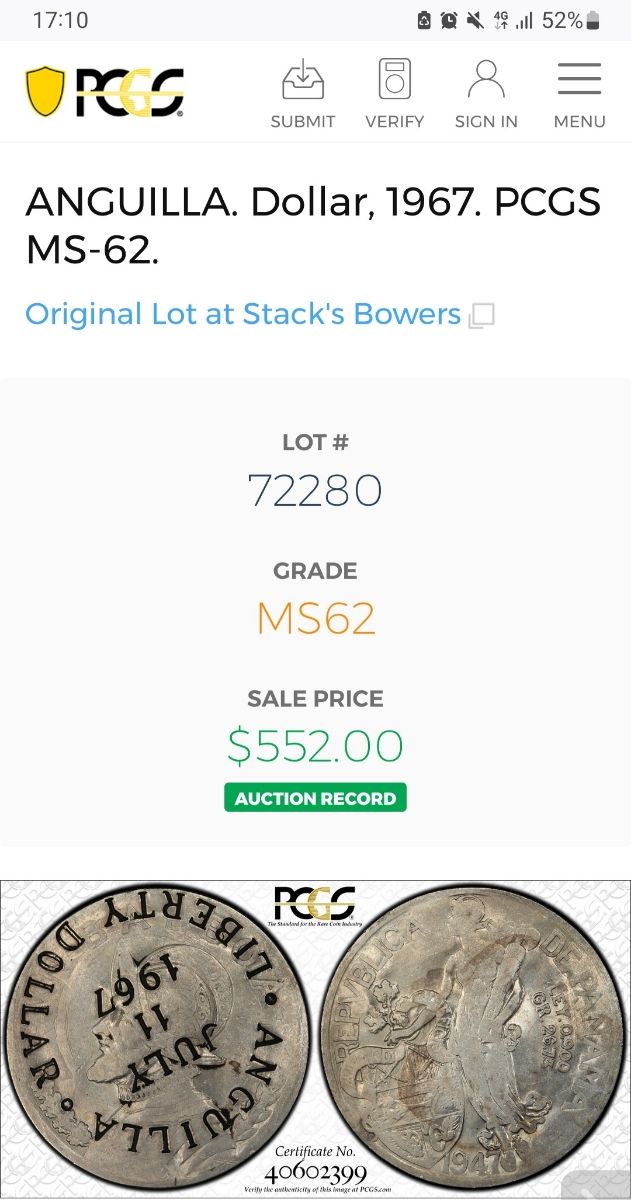This screenshot has height=1200, width=631.
Task: Tap the battery icon in status bar
Action: coord(593,20)
